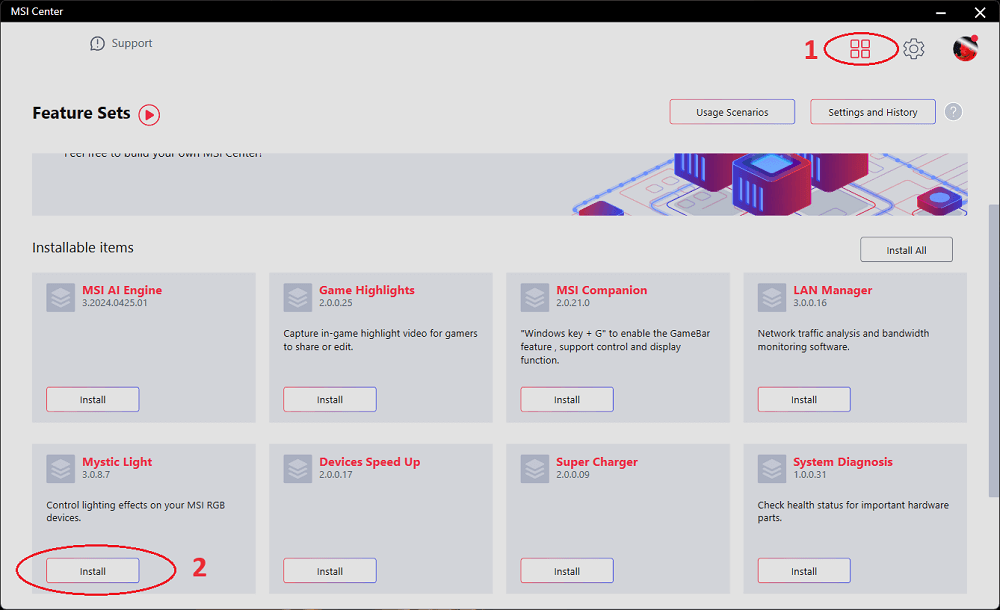The image size is (1000, 610).
Task: Click the Game Highlights layers icon
Action: (298, 297)
